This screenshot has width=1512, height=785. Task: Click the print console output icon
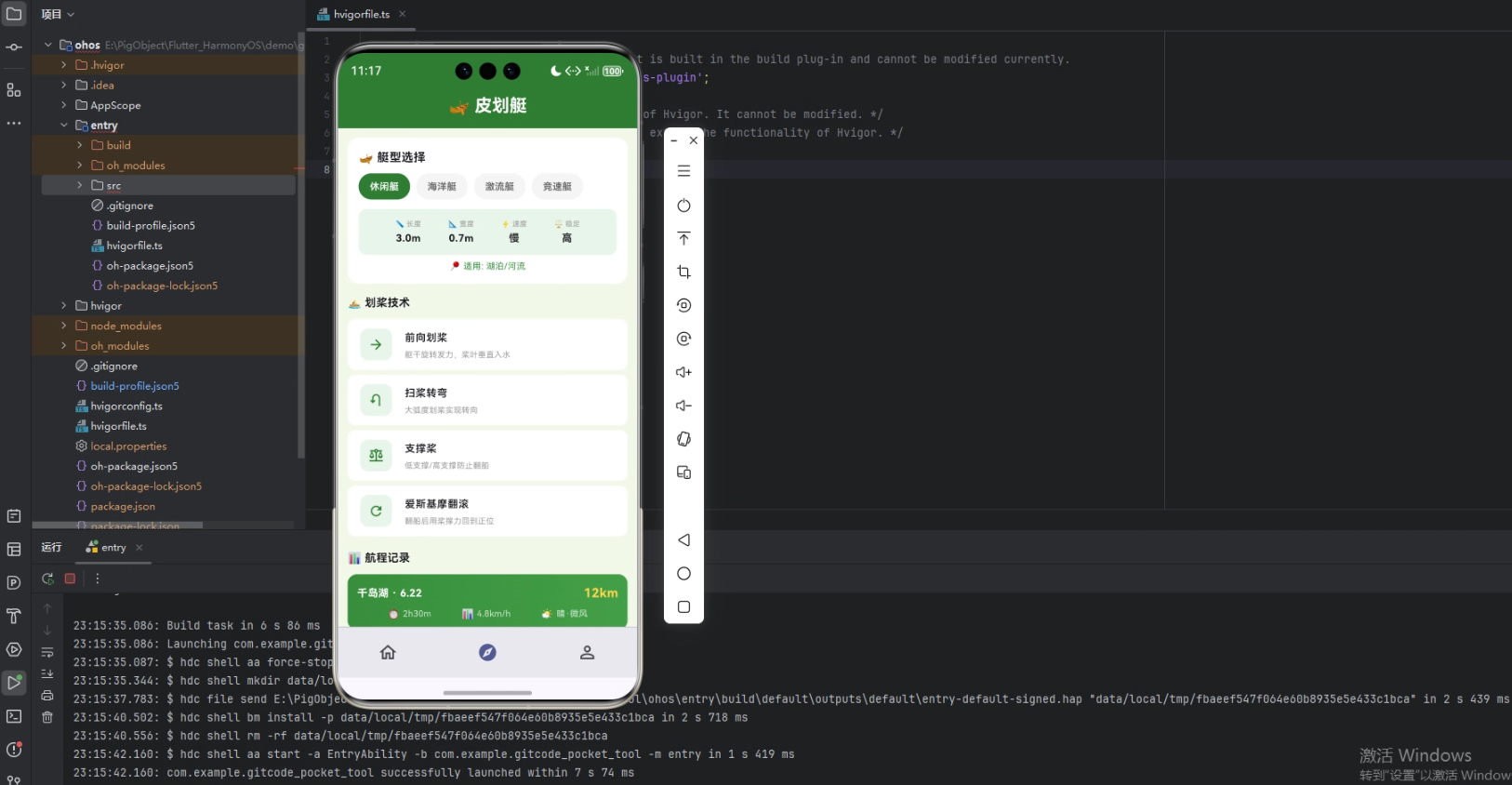[x=47, y=696]
